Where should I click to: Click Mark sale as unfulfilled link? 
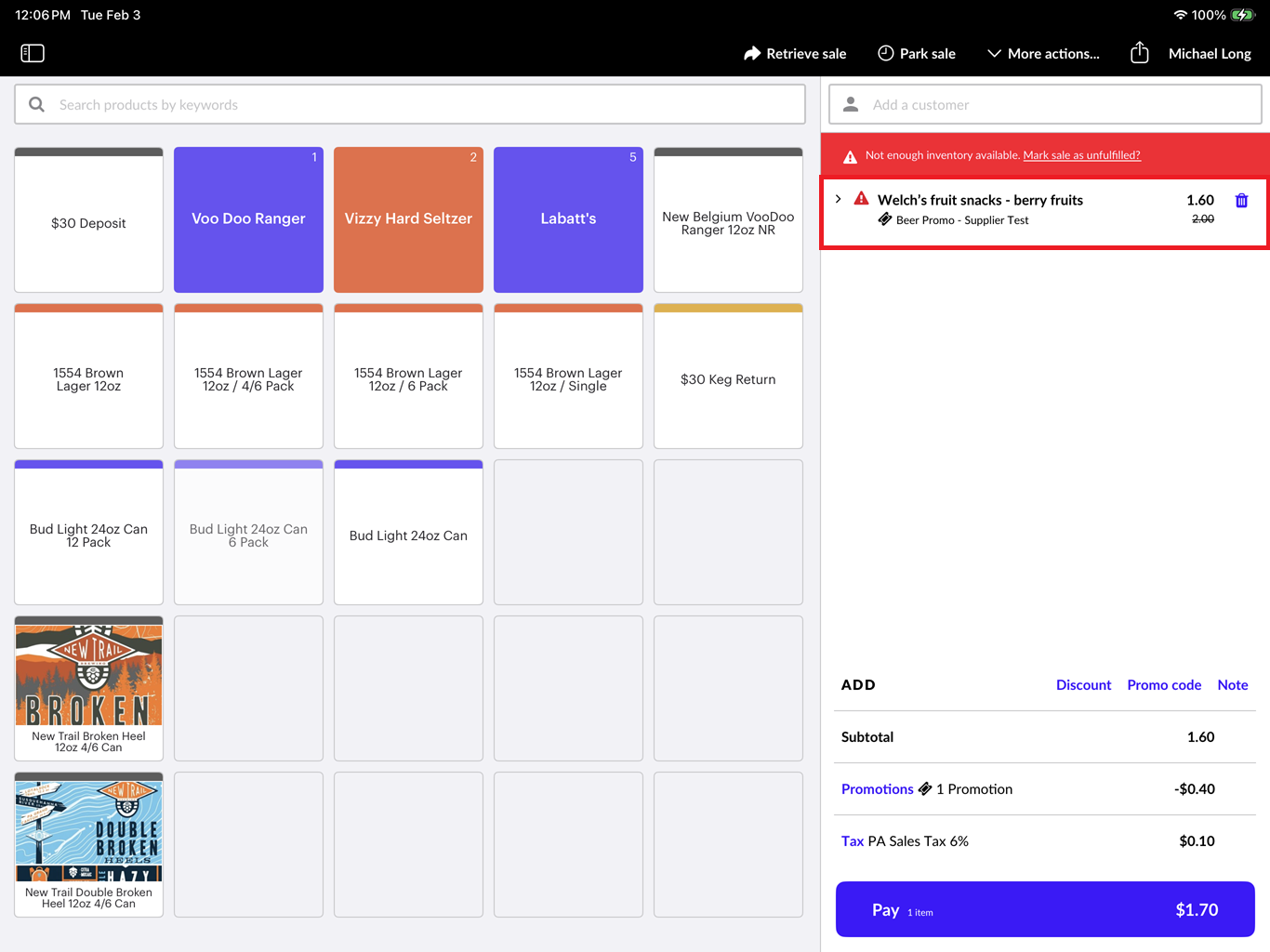1081,155
